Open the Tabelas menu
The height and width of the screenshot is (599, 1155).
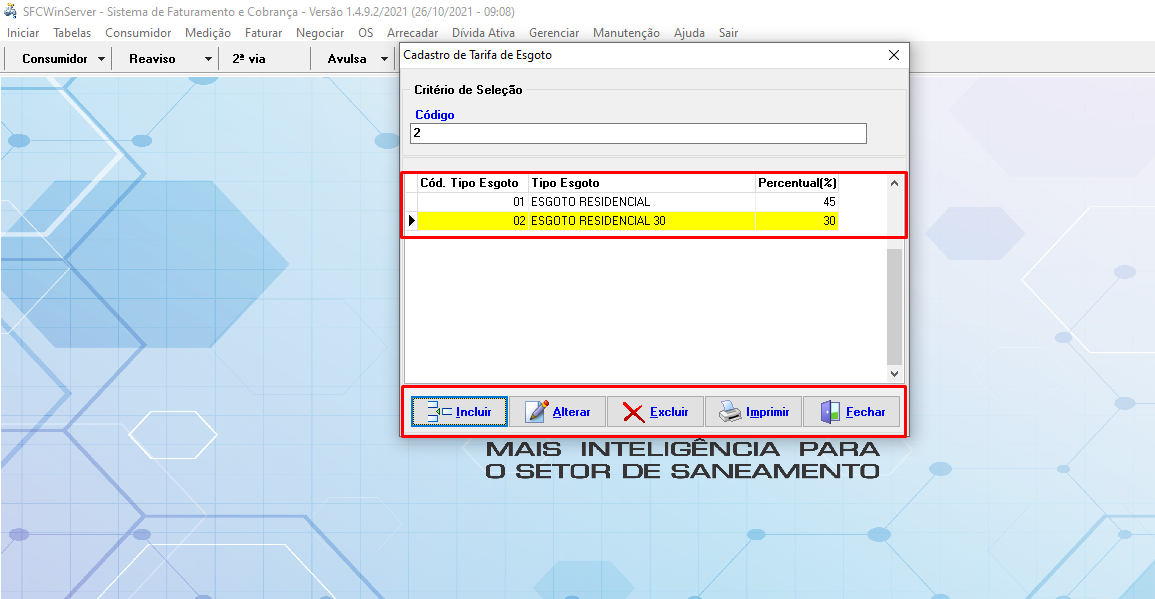pyautogui.click(x=72, y=33)
